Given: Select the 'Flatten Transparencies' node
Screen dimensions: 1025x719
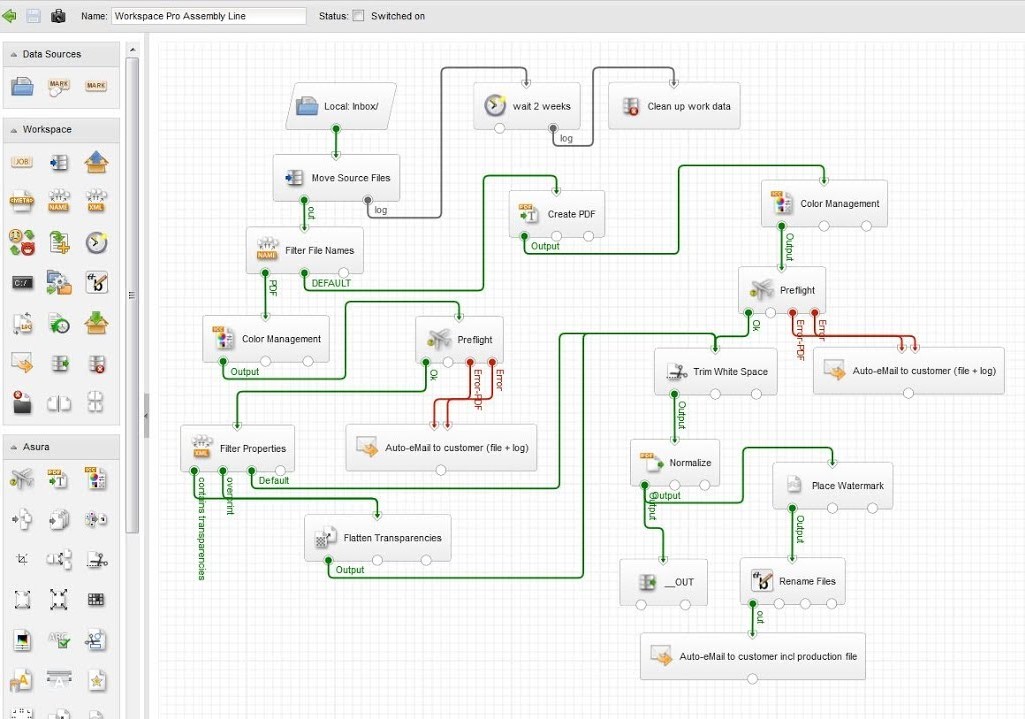Looking at the screenshot, I should point(378,538).
